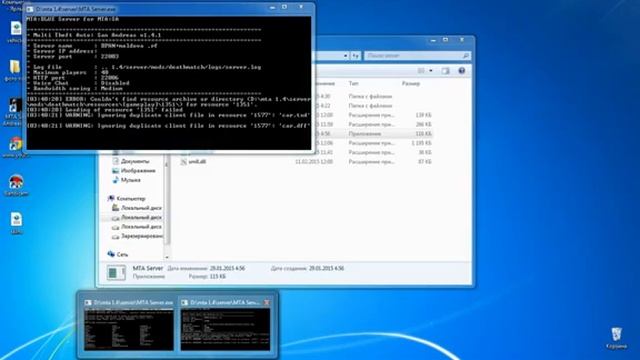
Task: Open the Корзина recycle bin icon
Action: [x=617, y=334]
